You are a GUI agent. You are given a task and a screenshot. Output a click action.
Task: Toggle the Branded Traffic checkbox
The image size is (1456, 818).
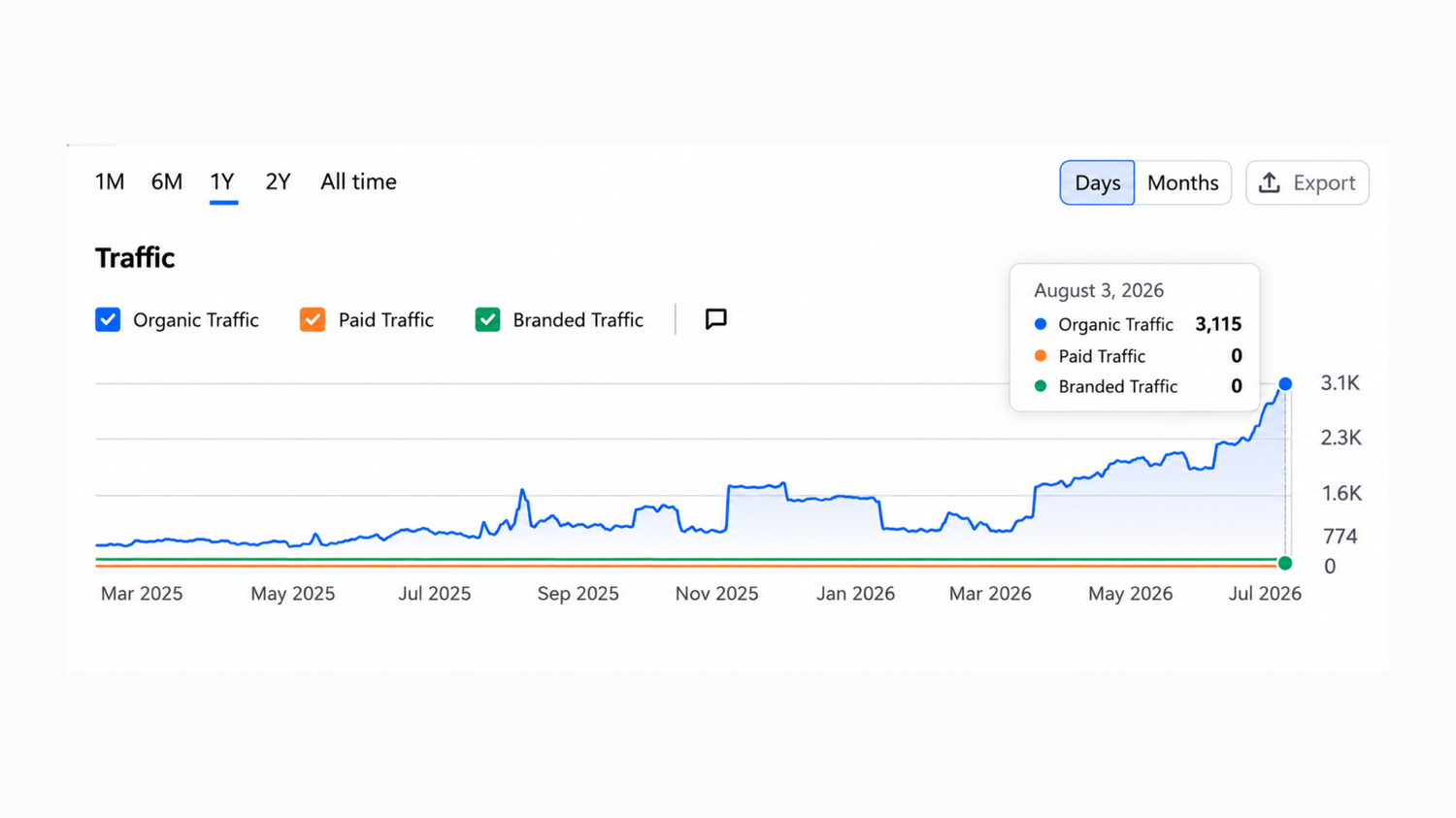(x=487, y=319)
